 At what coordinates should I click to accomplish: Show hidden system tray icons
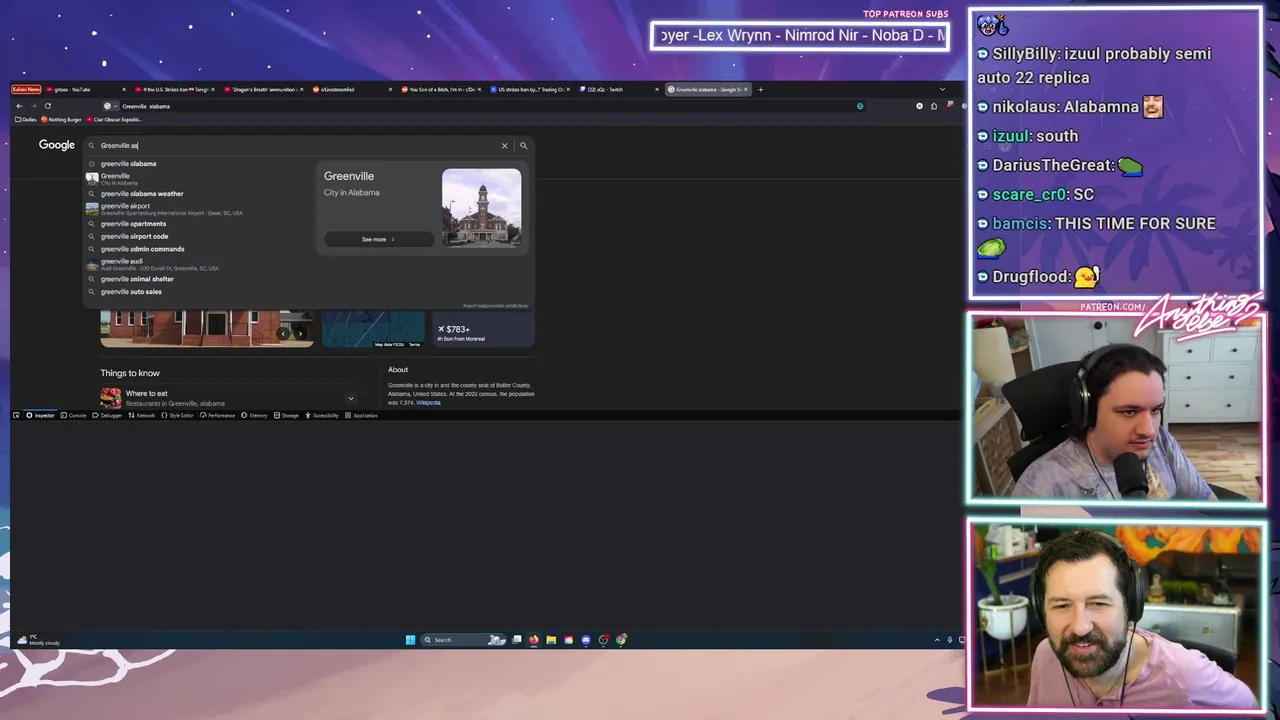pyautogui.click(x=937, y=640)
